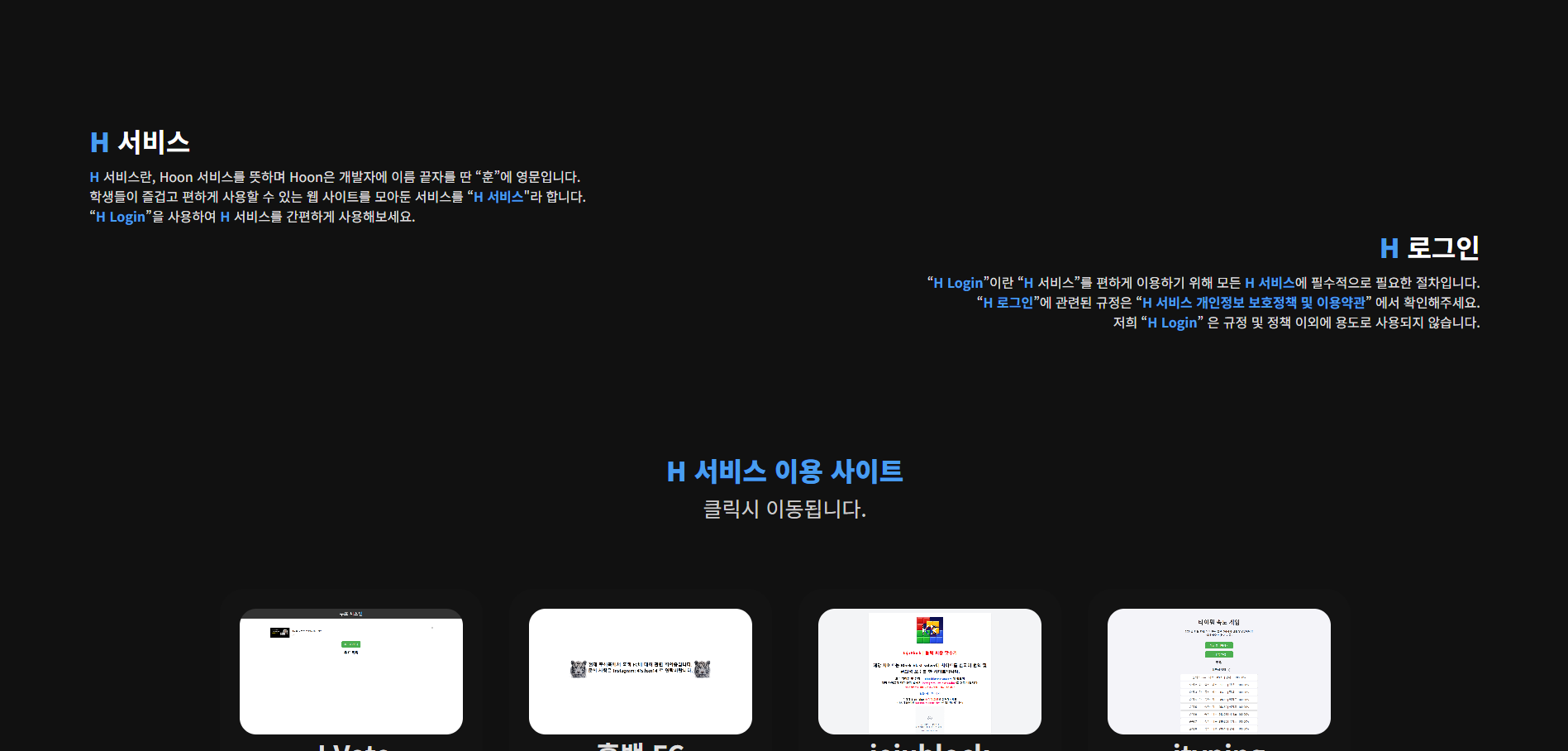Click the 'H 로그인' section heading
This screenshot has height=751, width=1568.
click(1429, 248)
